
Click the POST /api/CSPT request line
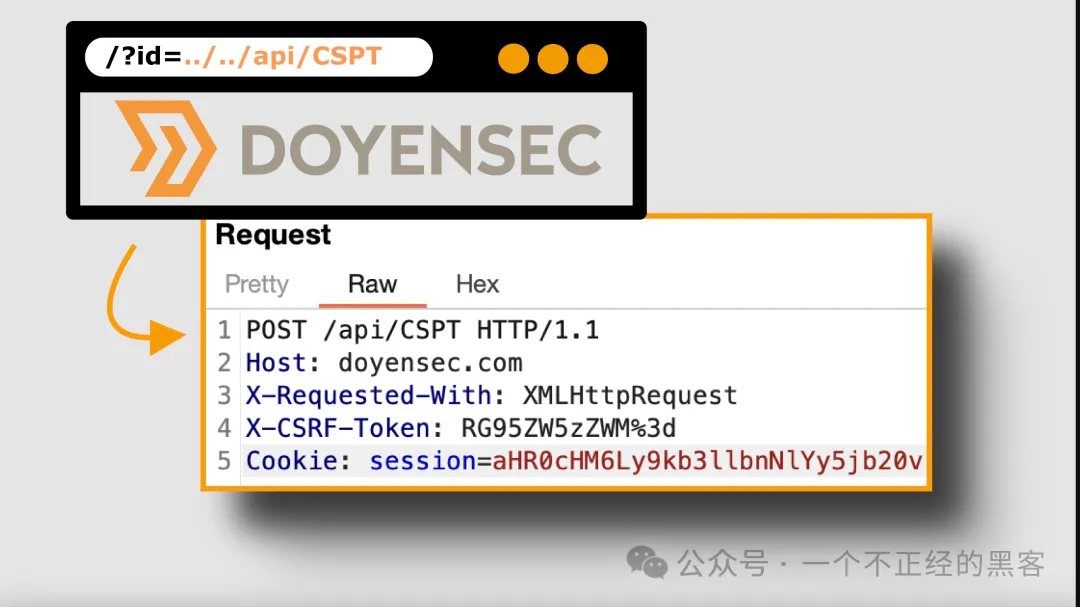tap(422, 330)
